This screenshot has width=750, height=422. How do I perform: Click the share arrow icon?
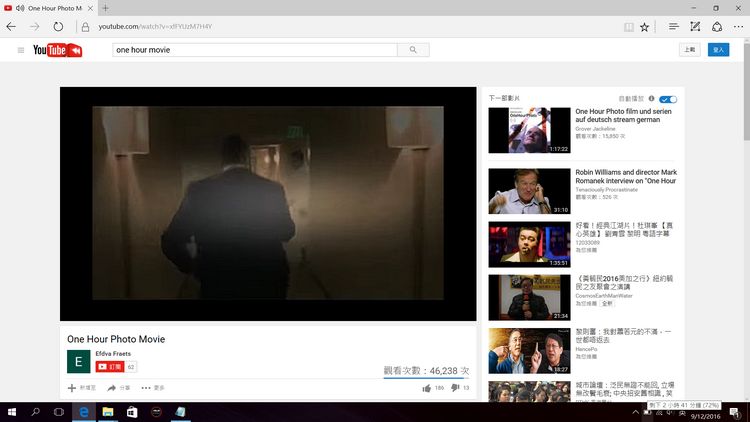pos(111,388)
